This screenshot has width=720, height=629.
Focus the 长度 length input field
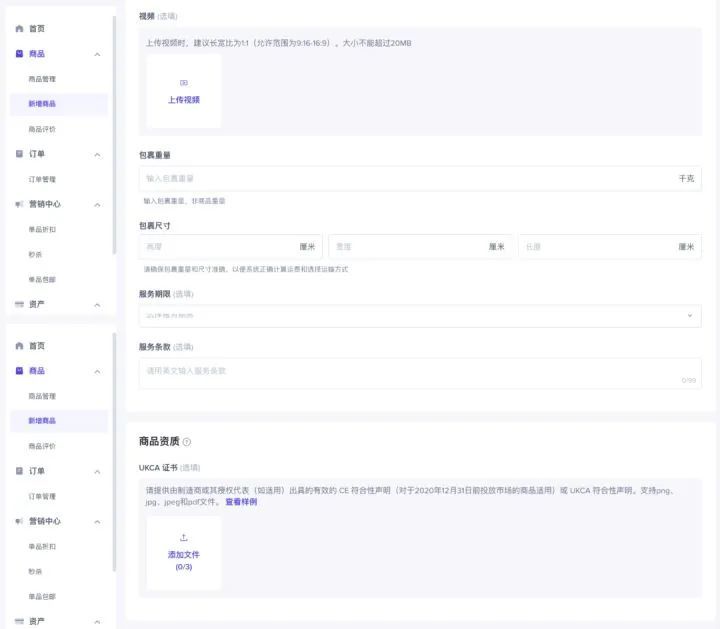[610, 247]
